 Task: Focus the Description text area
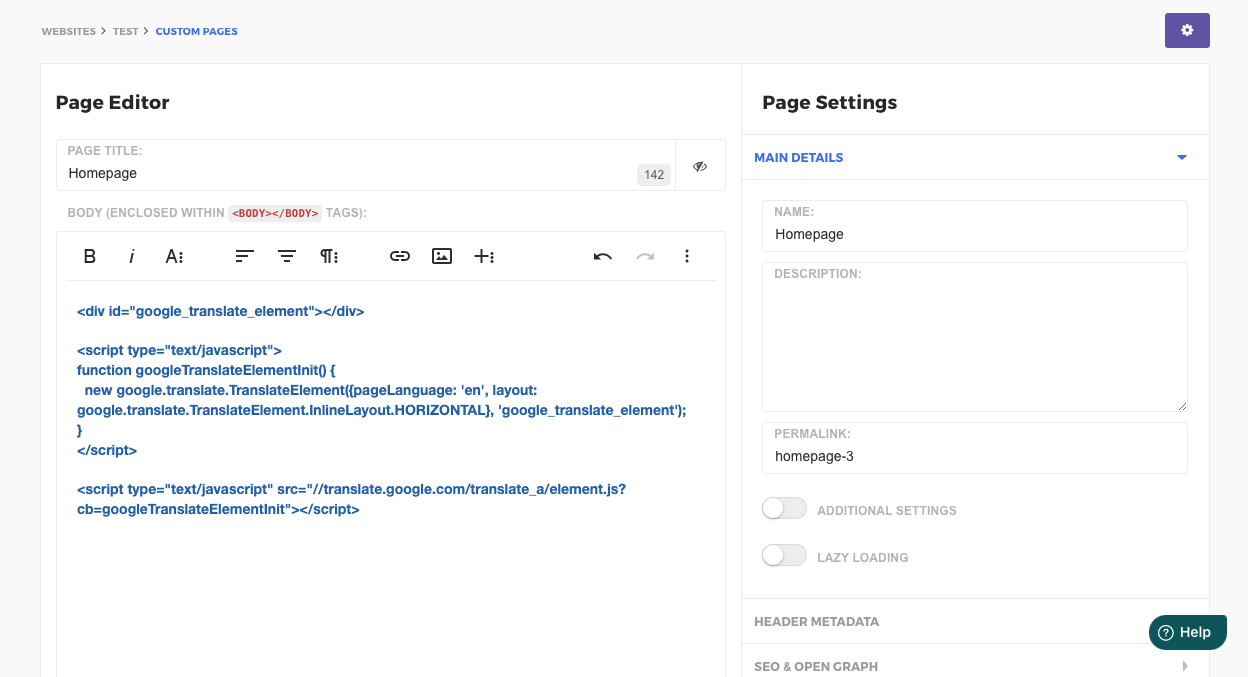[975, 337]
